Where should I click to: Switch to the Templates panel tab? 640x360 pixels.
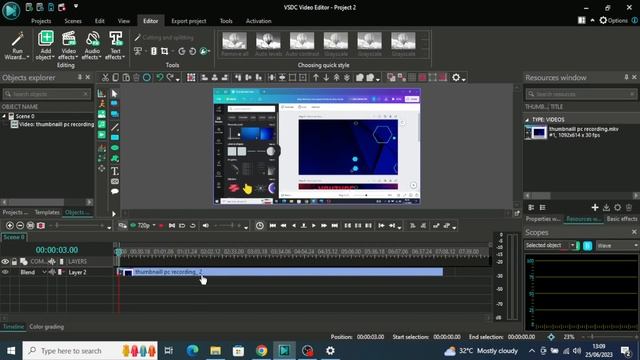[x=47, y=212]
